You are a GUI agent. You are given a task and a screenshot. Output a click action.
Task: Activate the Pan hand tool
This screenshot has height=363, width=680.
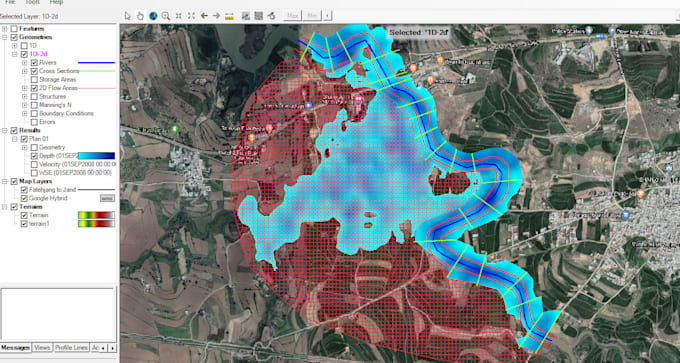click(140, 16)
